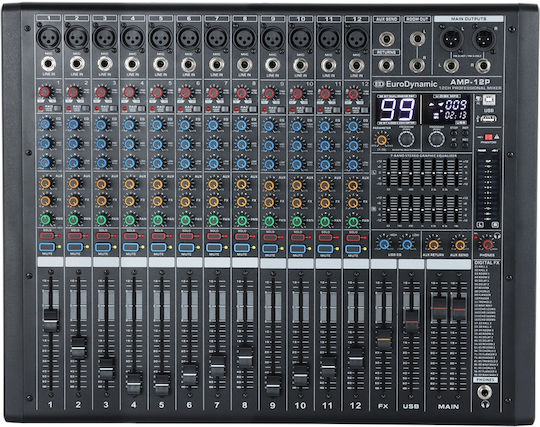Click the round preset knob under the 99 display
540x427 pixels.
pyautogui.click(x=406, y=139)
